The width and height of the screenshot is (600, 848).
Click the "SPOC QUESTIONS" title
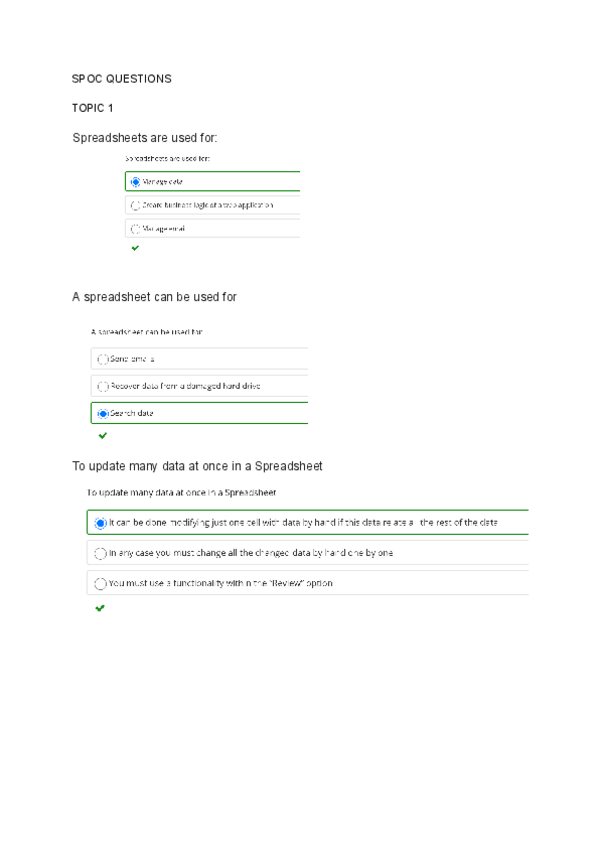point(122,79)
